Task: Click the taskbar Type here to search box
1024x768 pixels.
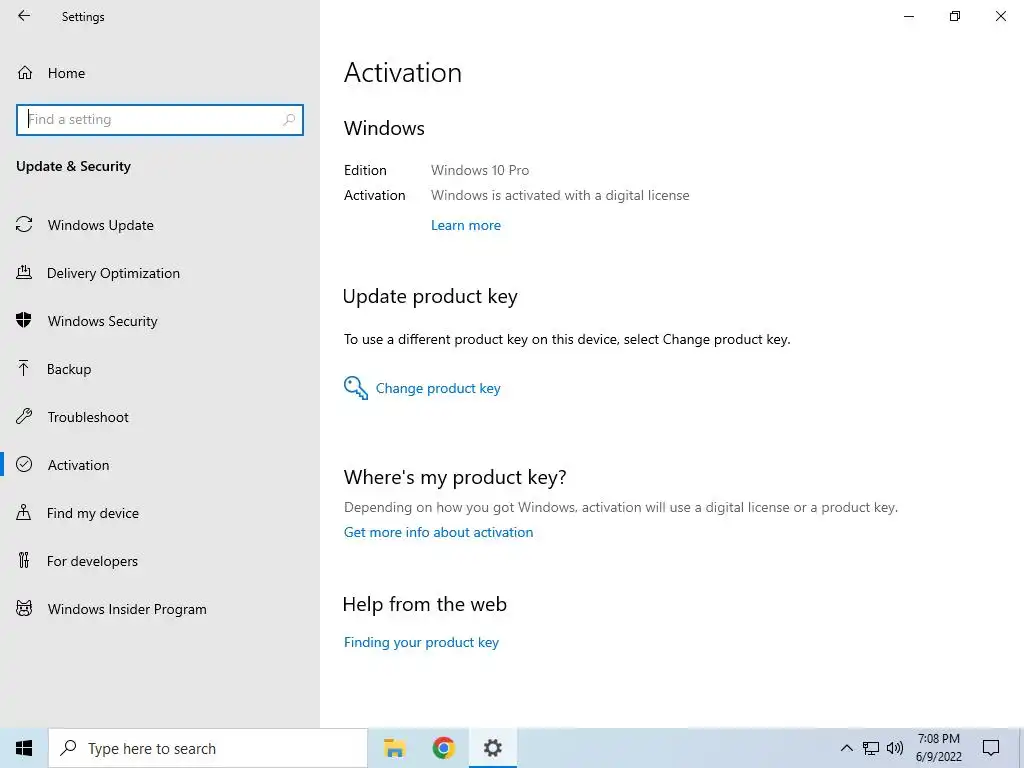Action: coord(208,748)
